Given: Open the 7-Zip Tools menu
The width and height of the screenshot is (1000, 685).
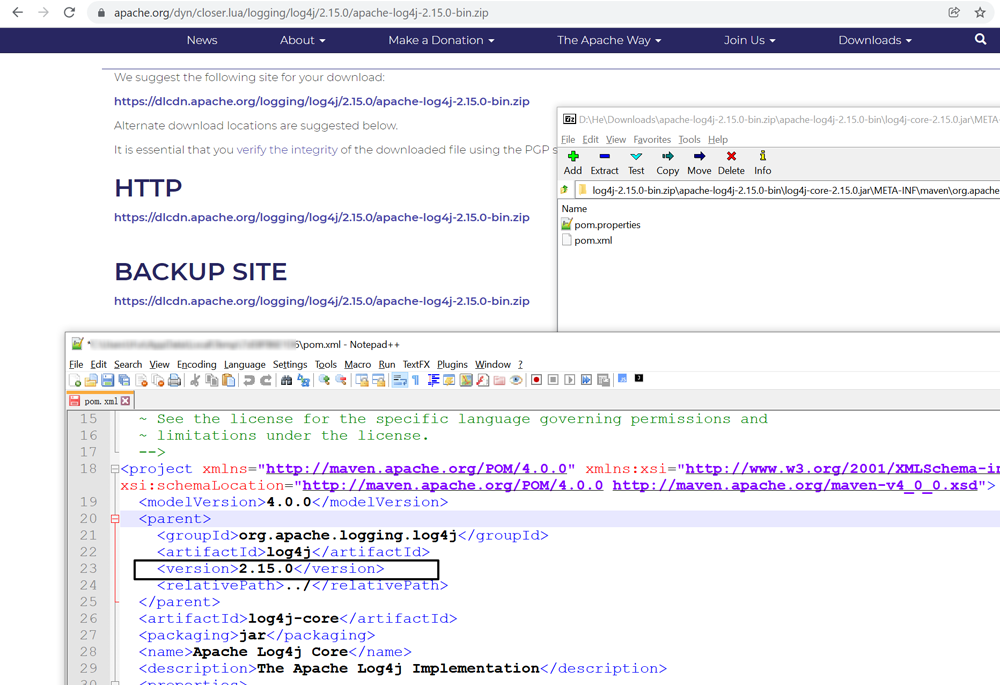Looking at the screenshot, I should (x=689, y=140).
